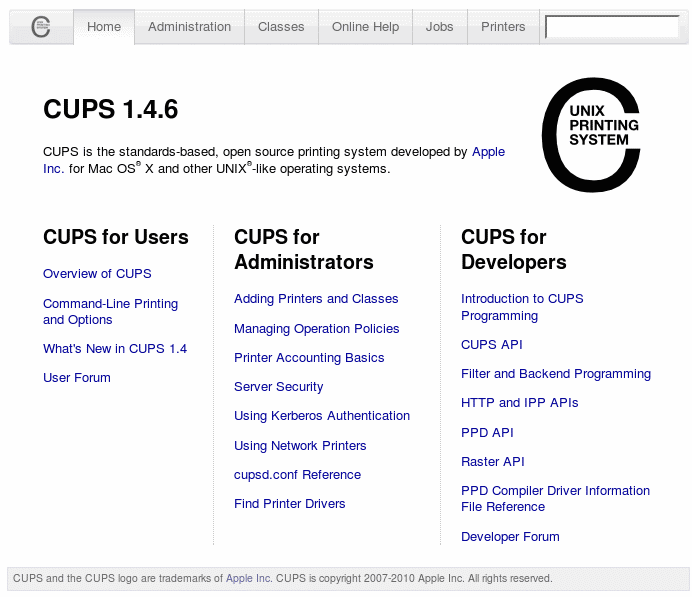
Task: Click the small CUPS logo in navigation bar
Action: [x=40, y=27]
